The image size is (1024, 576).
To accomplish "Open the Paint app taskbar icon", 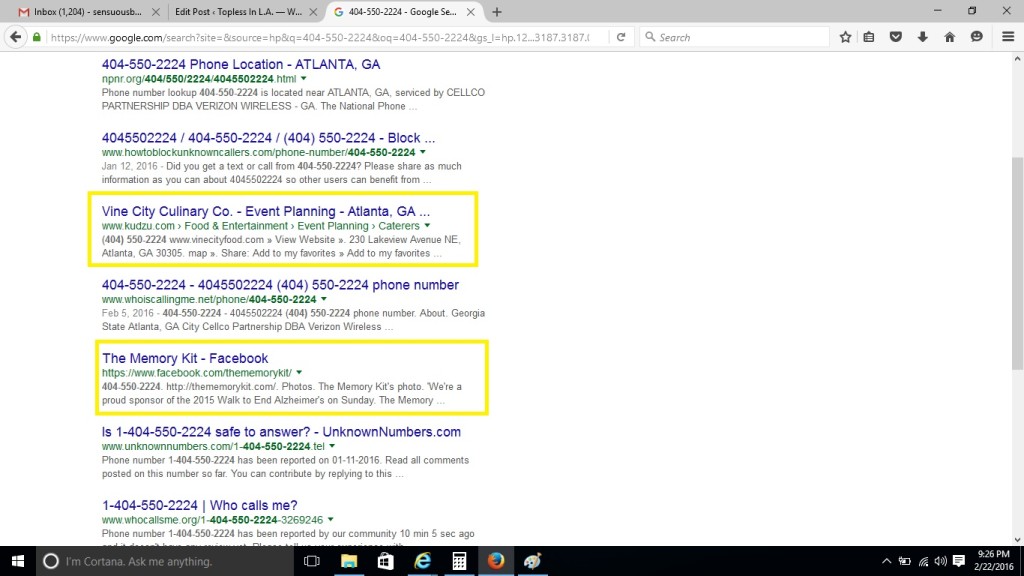I will click(x=532, y=561).
